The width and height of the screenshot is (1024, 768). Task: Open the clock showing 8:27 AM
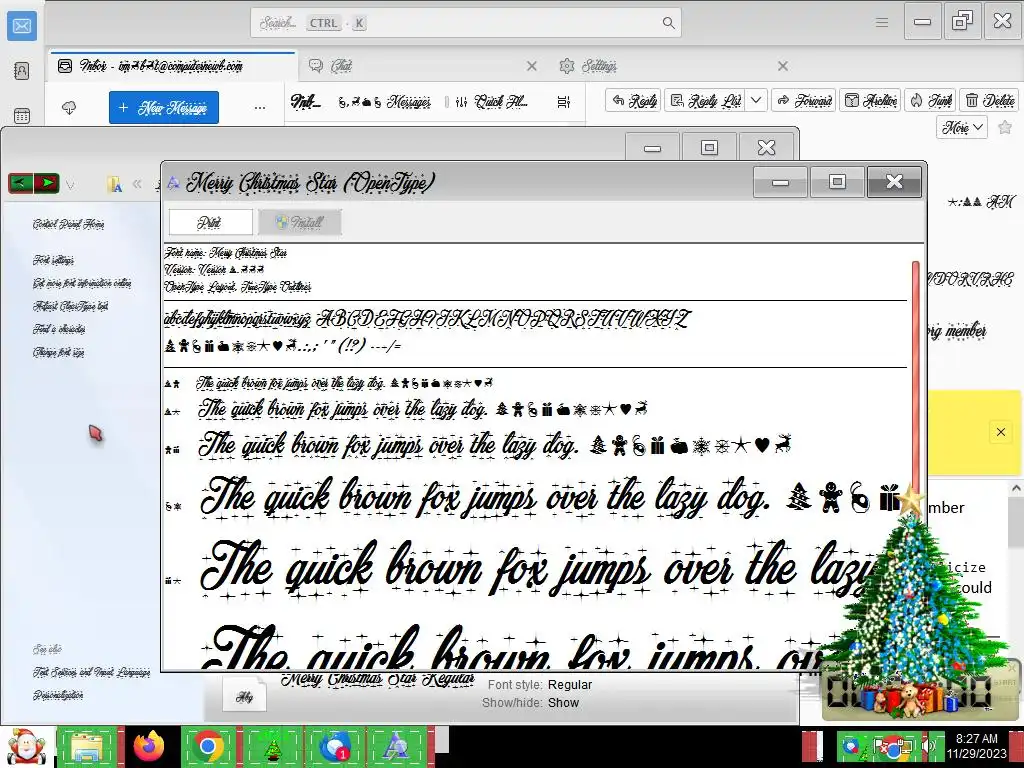[x=976, y=746]
